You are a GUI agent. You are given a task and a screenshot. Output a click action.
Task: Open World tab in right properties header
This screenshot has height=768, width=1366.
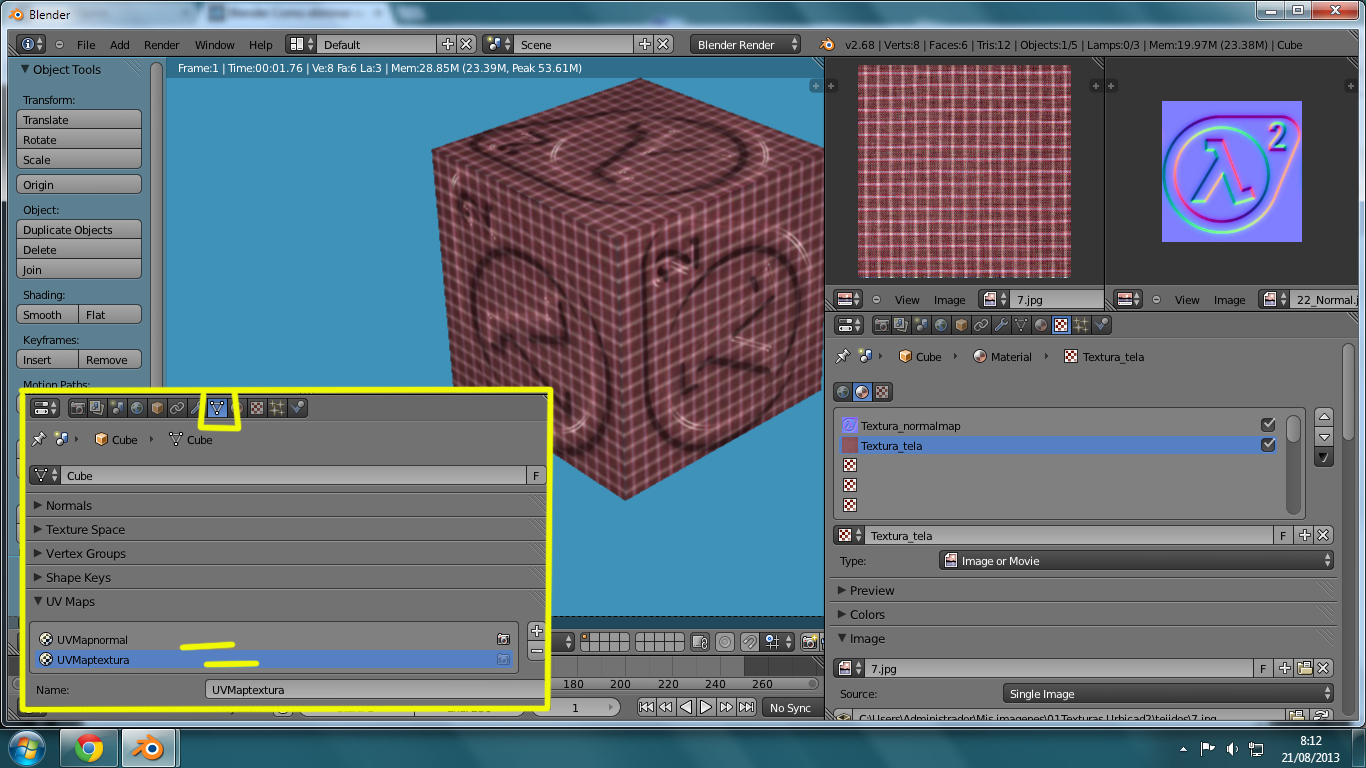click(x=941, y=325)
